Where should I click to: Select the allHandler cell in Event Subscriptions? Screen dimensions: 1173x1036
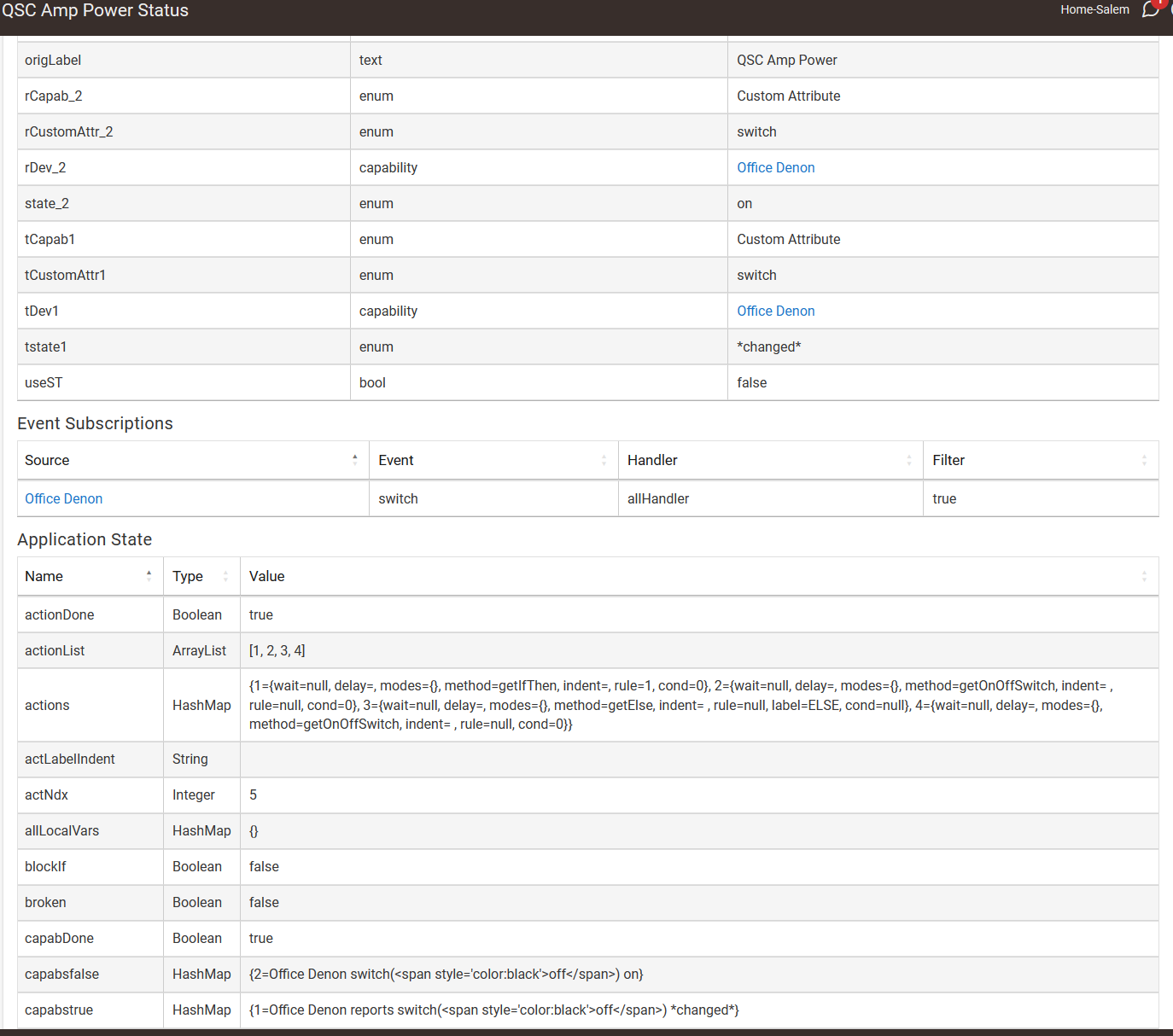point(658,499)
